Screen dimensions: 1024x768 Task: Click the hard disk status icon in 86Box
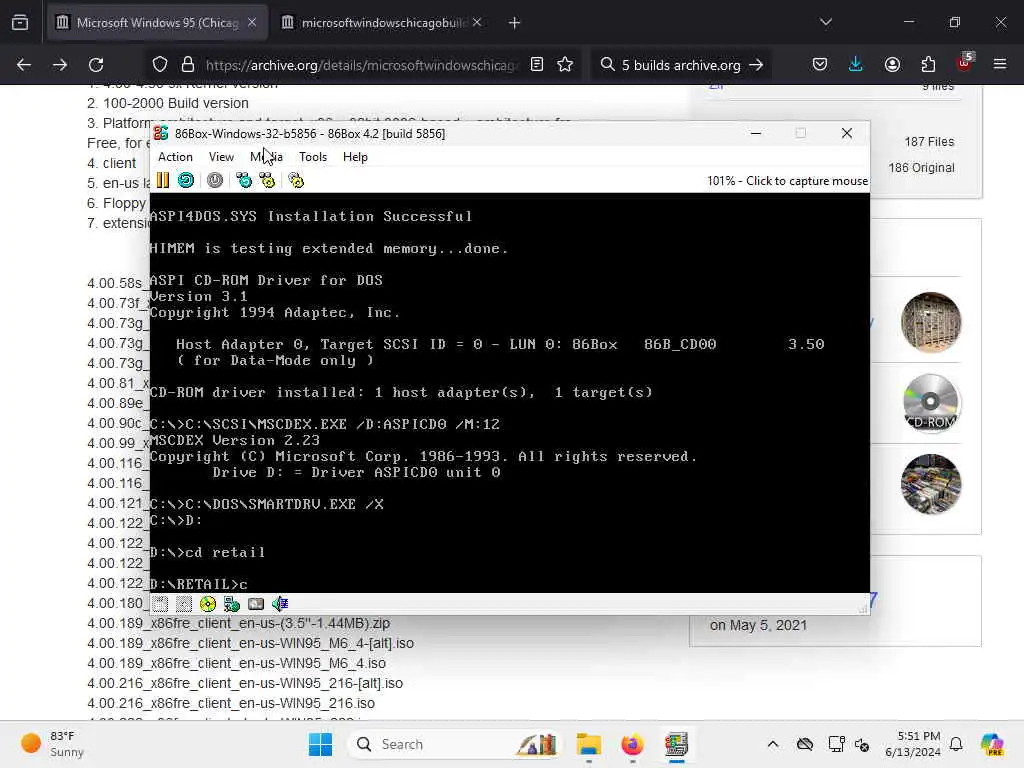[256, 604]
